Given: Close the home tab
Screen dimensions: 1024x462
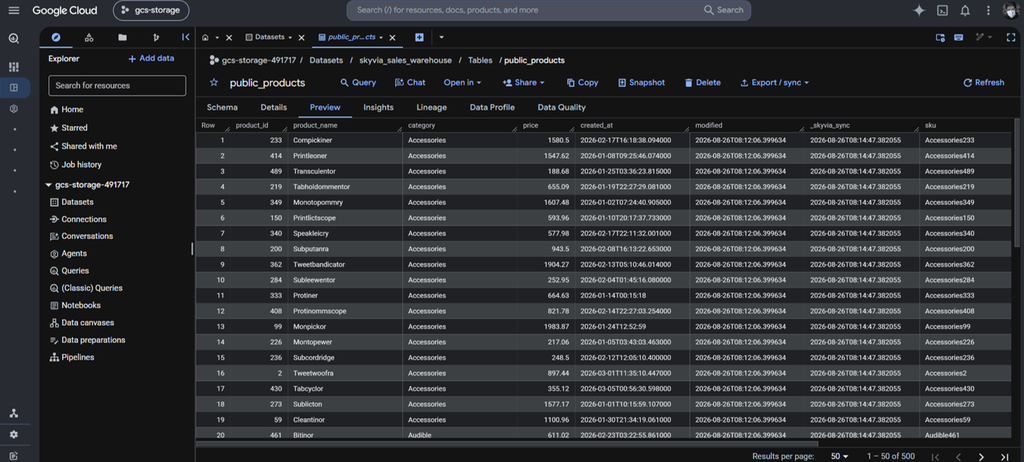Looking at the screenshot, I should (x=229, y=38).
